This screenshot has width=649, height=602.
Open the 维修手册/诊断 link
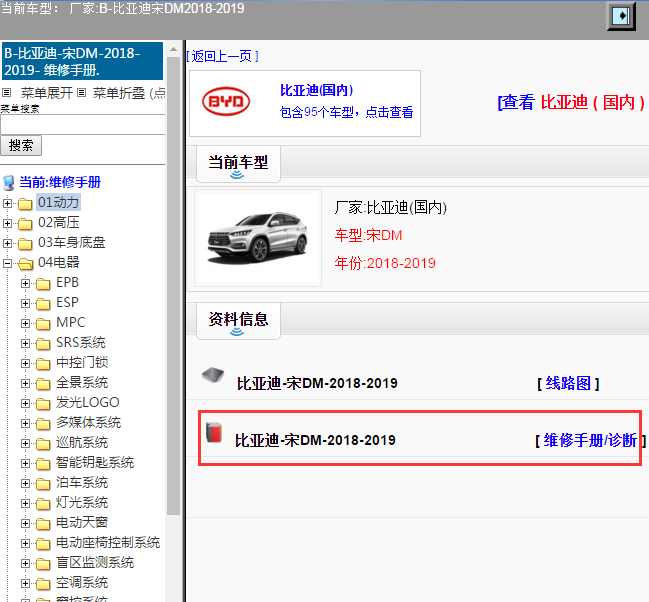590,440
